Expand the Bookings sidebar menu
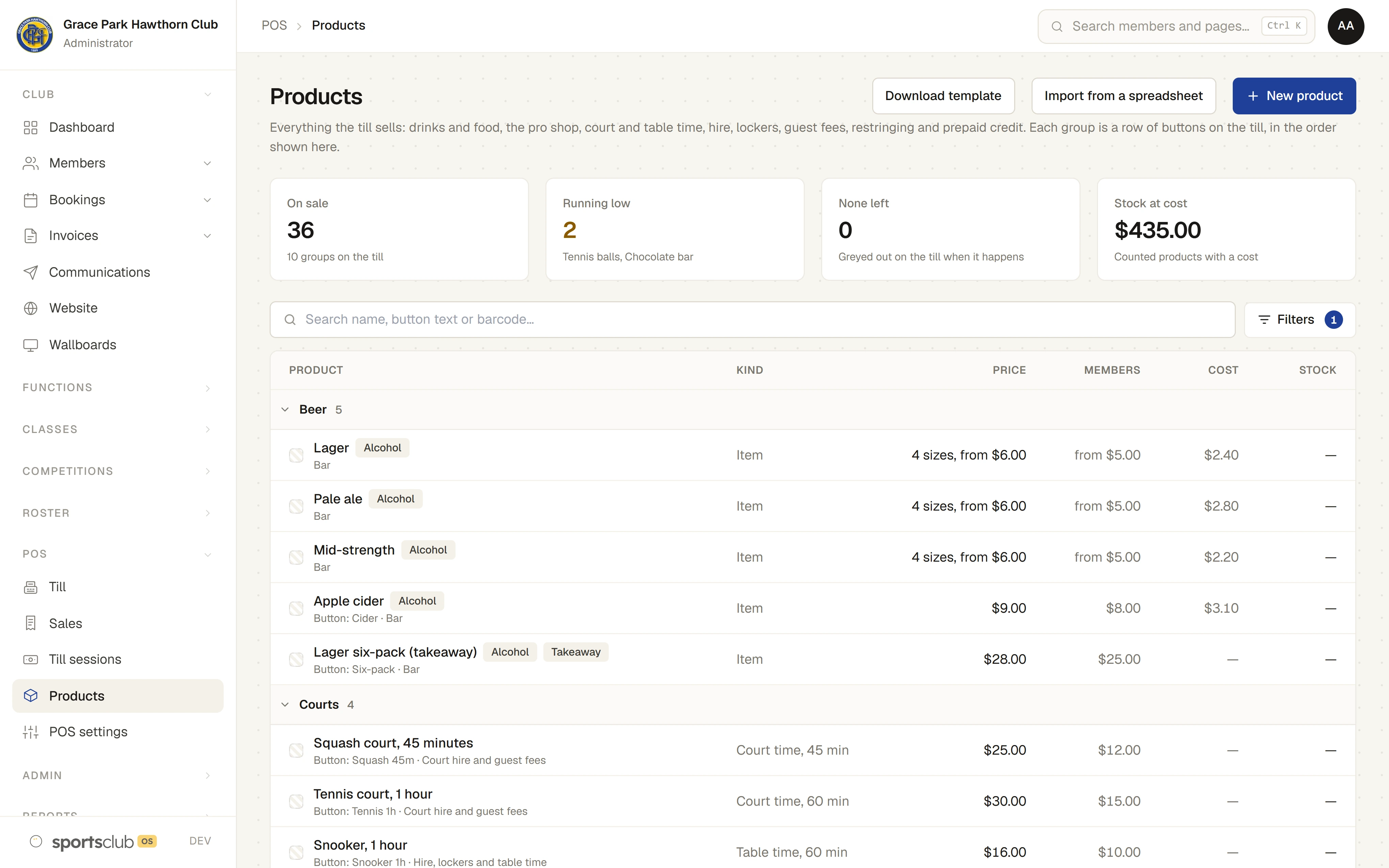This screenshot has height=868, width=1389. pos(118,200)
